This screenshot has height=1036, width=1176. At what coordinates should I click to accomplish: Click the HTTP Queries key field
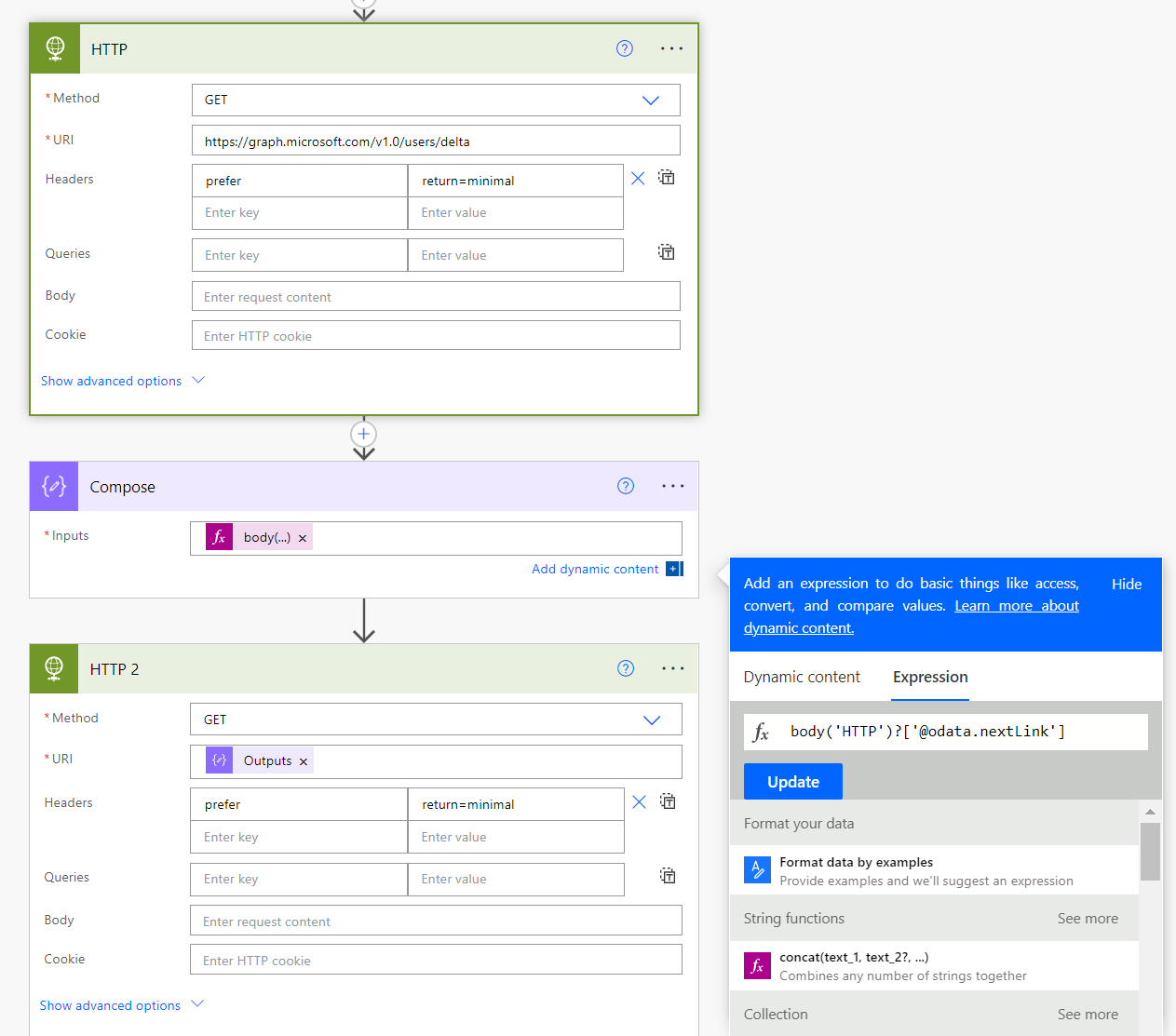pyautogui.click(x=300, y=255)
